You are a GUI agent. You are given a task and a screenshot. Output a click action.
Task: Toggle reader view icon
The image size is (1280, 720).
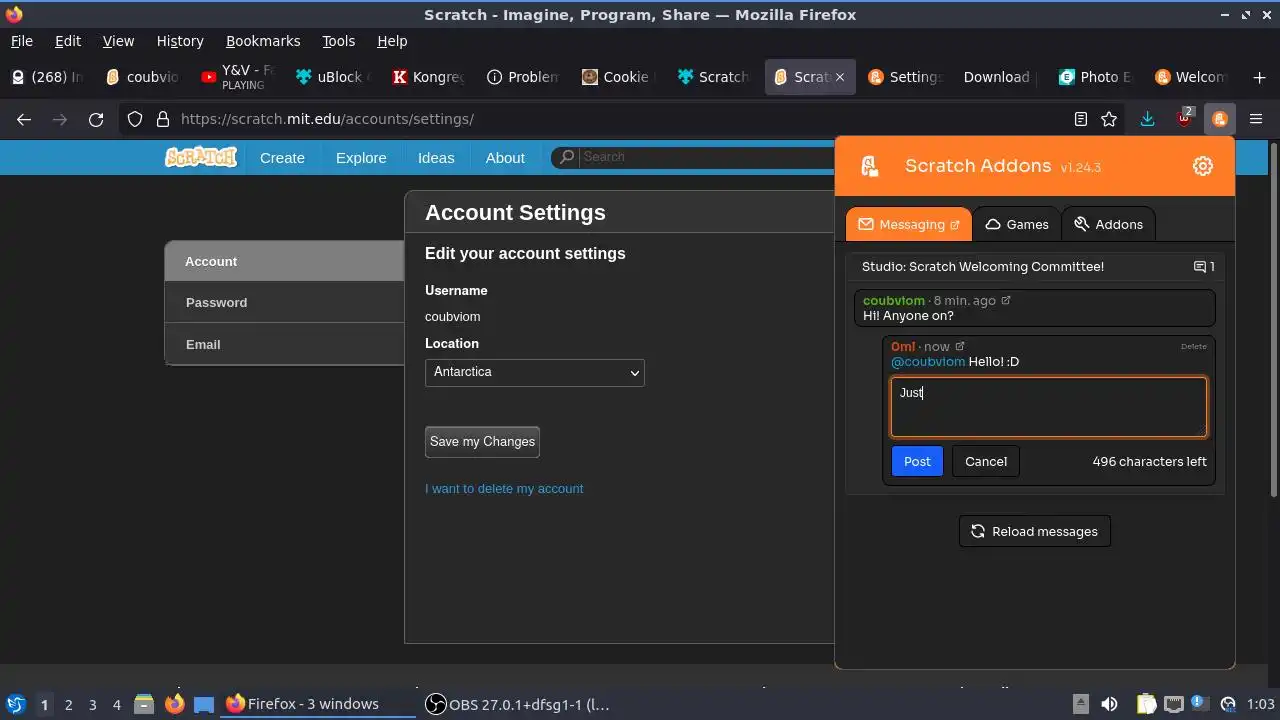[x=1081, y=119]
